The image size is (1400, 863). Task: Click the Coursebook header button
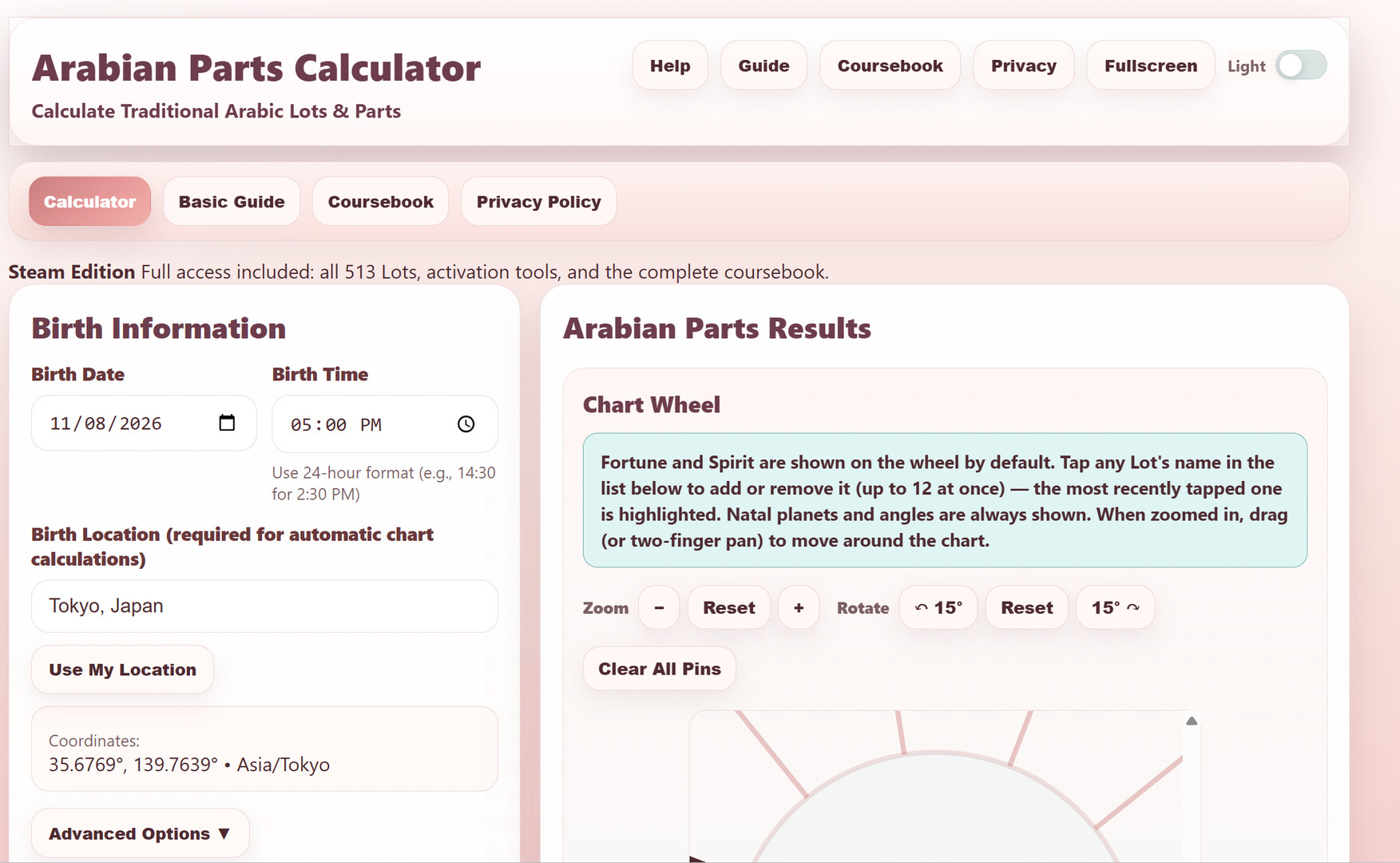890,66
